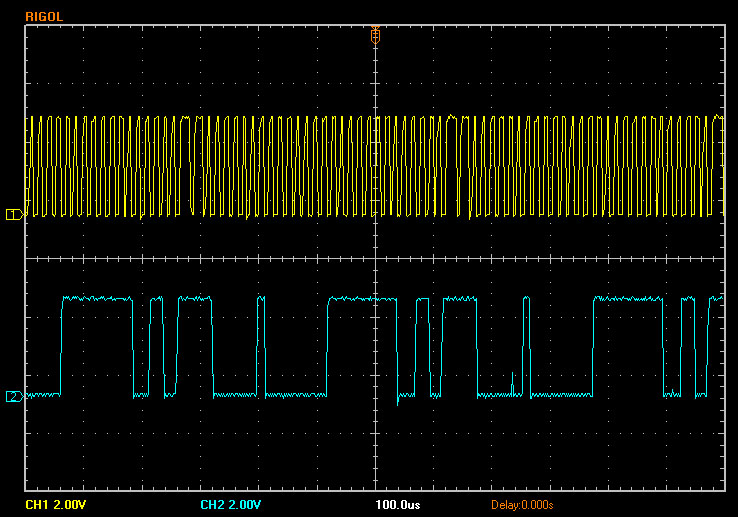Select the CH2 ground reference marker
Image resolution: width=738 pixels, height=517 pixels.
click(x=14, y=396)
